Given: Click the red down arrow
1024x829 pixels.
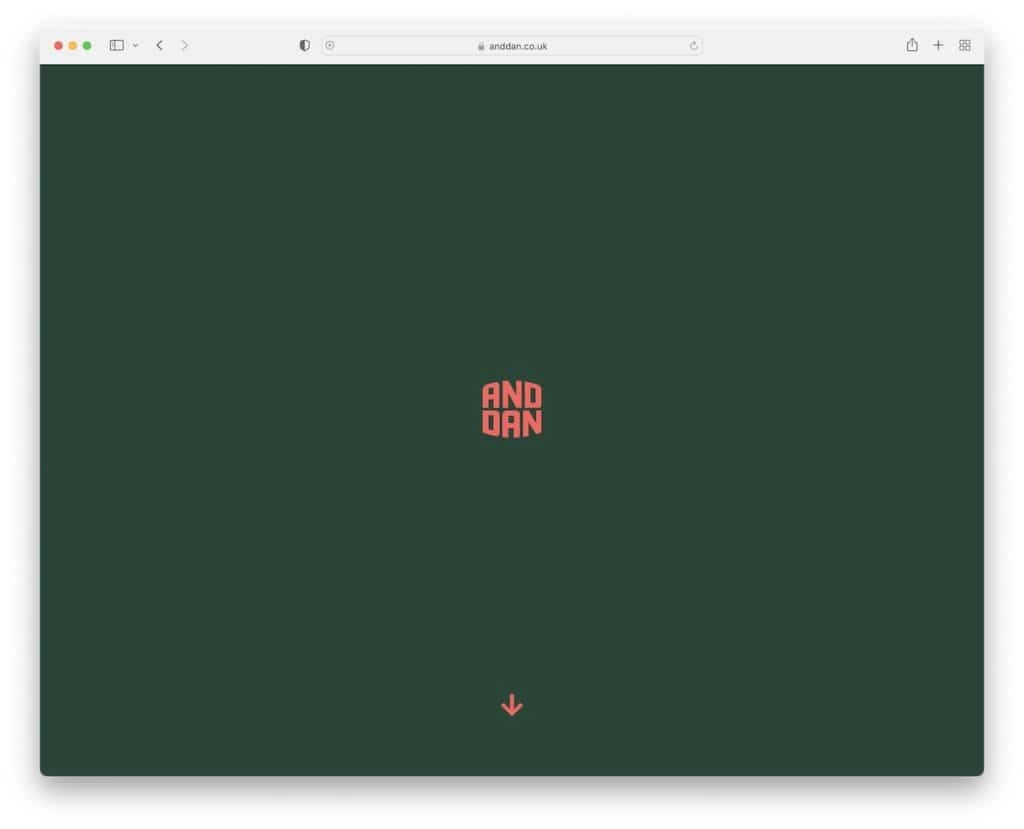Looking at the screenshot, I should point(512,705).
